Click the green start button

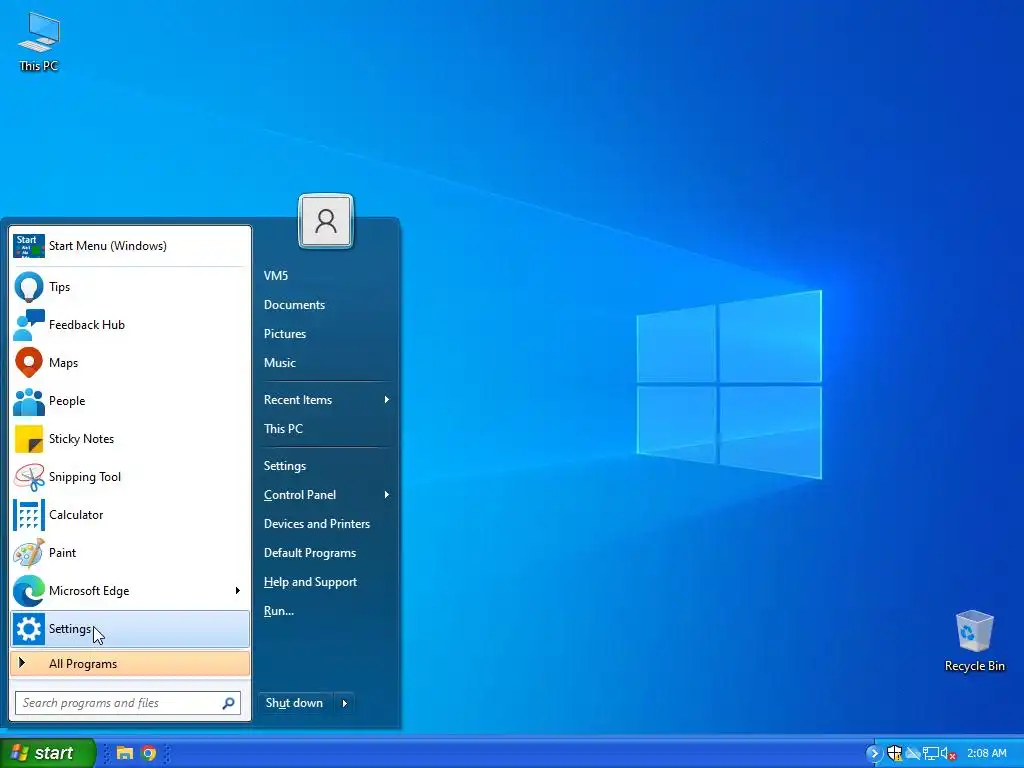click(47, 753)
